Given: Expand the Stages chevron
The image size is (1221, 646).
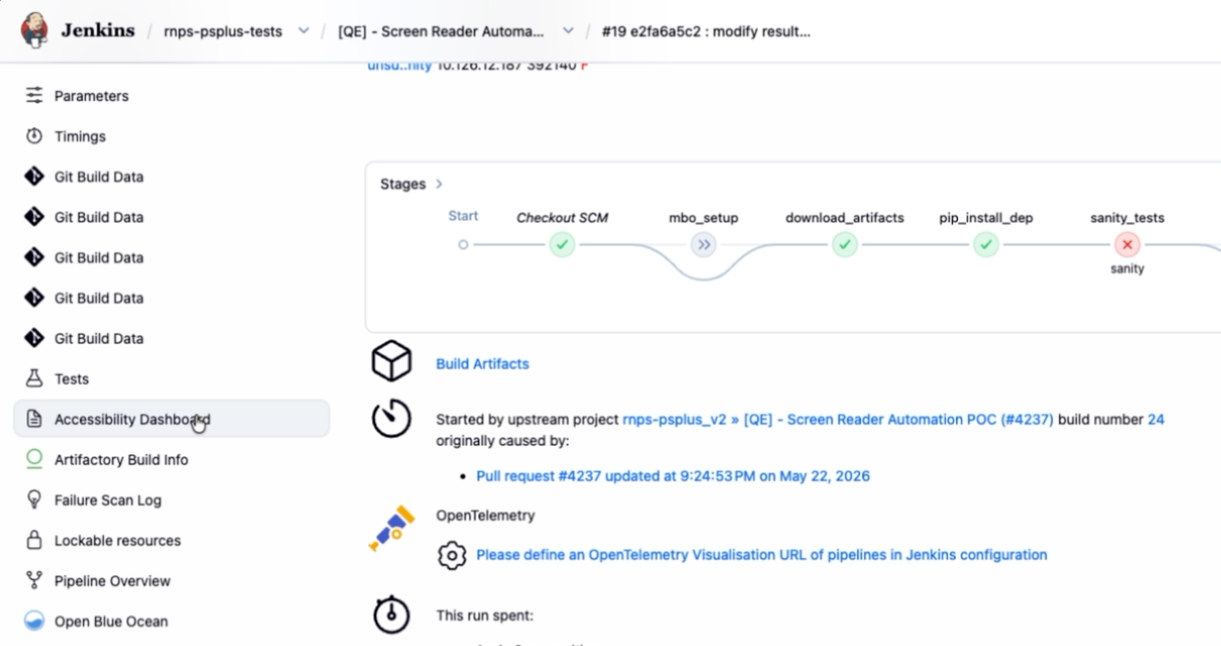Looking at the screenshot, I should point(439,184).
